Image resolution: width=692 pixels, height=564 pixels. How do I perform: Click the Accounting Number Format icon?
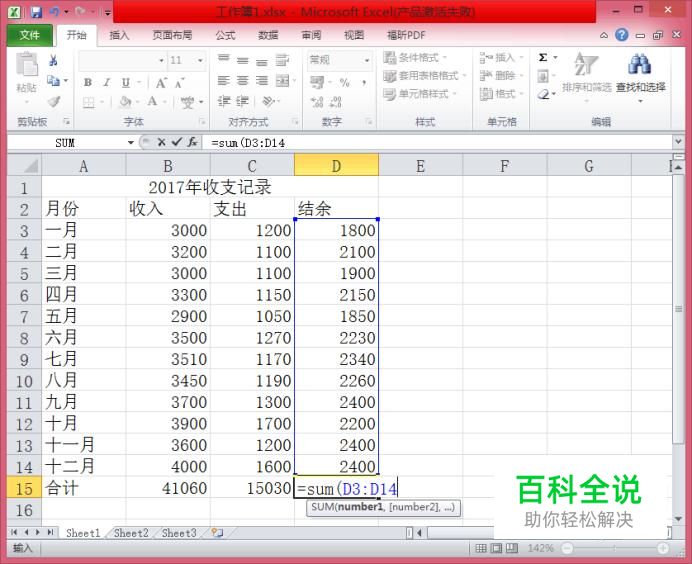[317, 82]
